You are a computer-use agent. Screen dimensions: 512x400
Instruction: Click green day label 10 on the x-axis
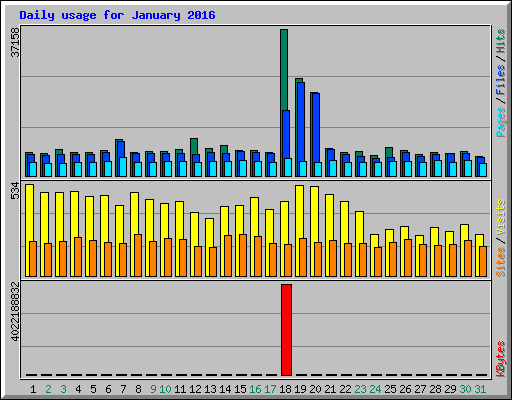165,389
